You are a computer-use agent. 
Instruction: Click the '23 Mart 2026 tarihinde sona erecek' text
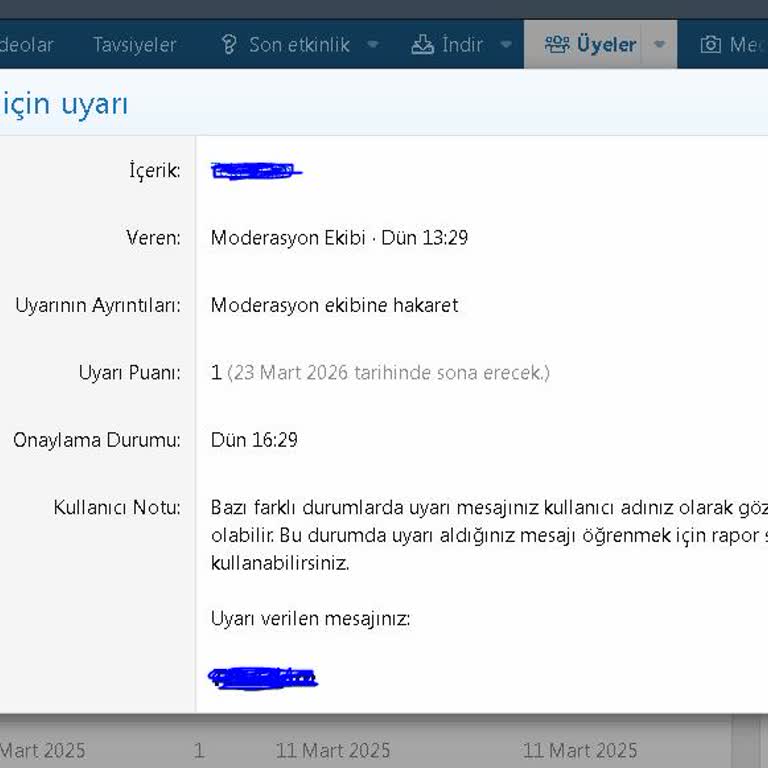point(388,373)
